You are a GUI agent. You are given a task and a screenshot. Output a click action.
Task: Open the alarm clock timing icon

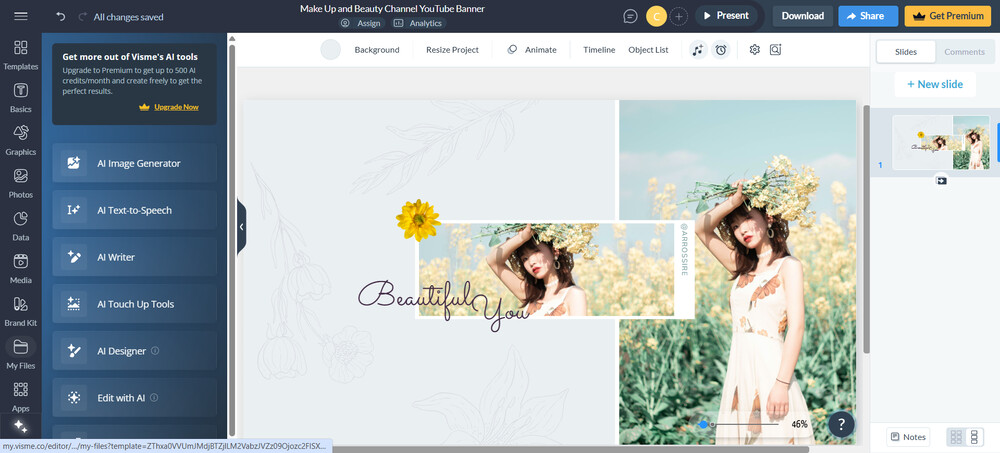(720, 50)
